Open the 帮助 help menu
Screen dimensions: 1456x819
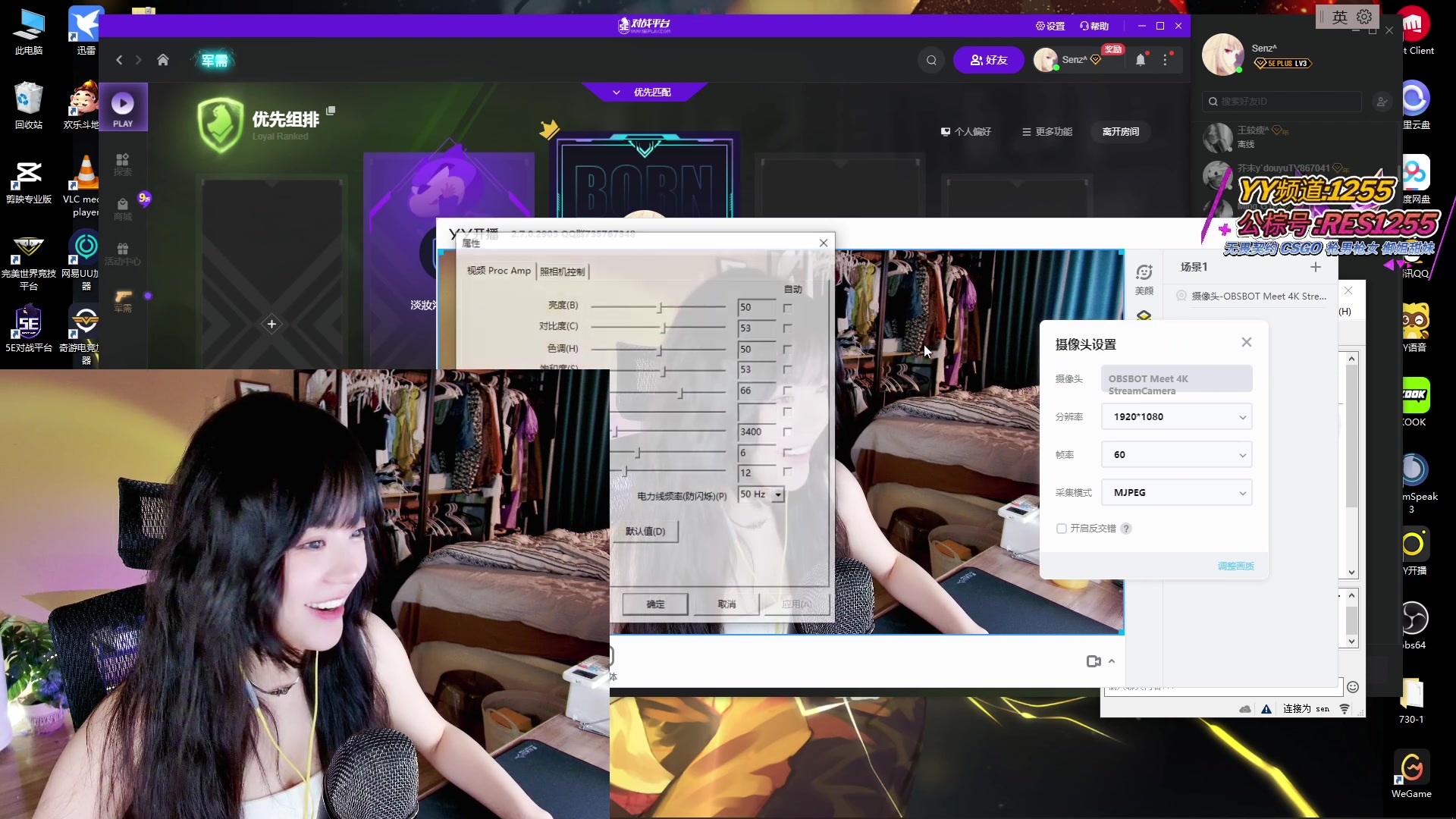click(x=1094, y=26)
